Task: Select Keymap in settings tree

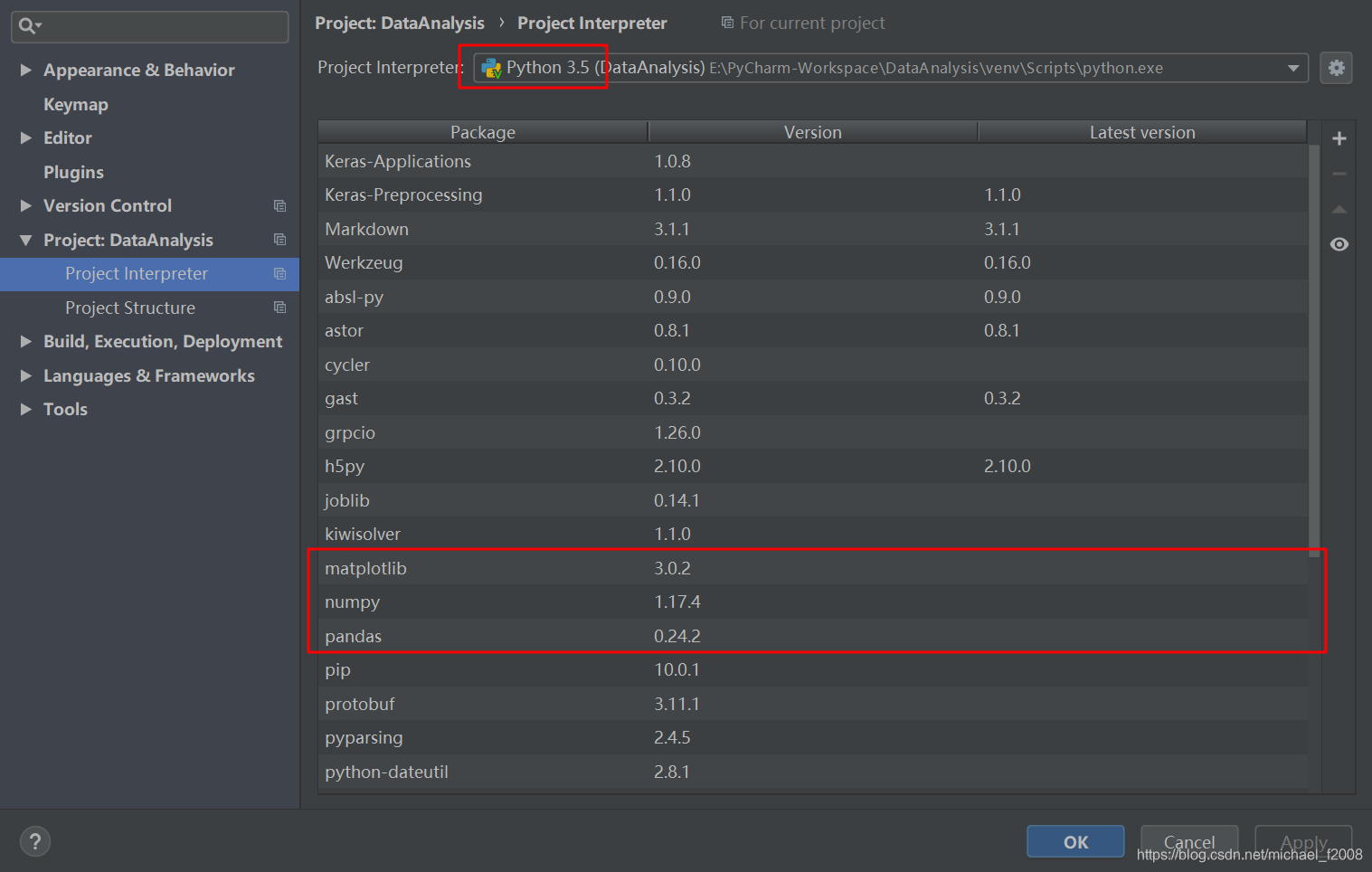Action: [76, 104]
